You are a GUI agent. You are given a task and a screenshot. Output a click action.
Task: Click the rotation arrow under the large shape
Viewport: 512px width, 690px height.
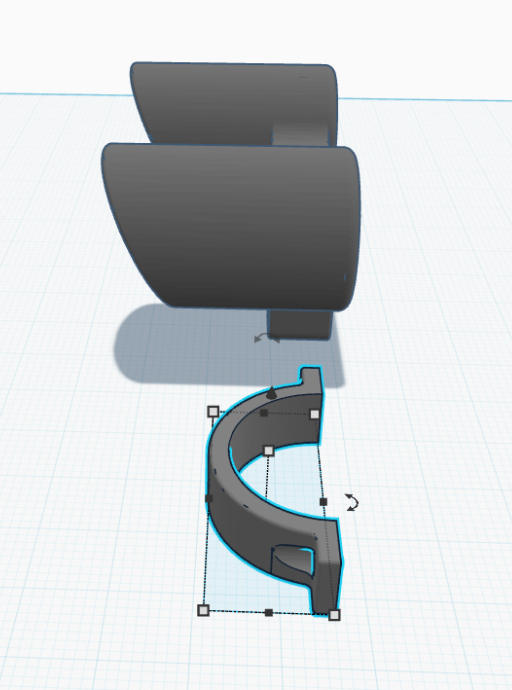pyautogui.click(x=267, y=338)
